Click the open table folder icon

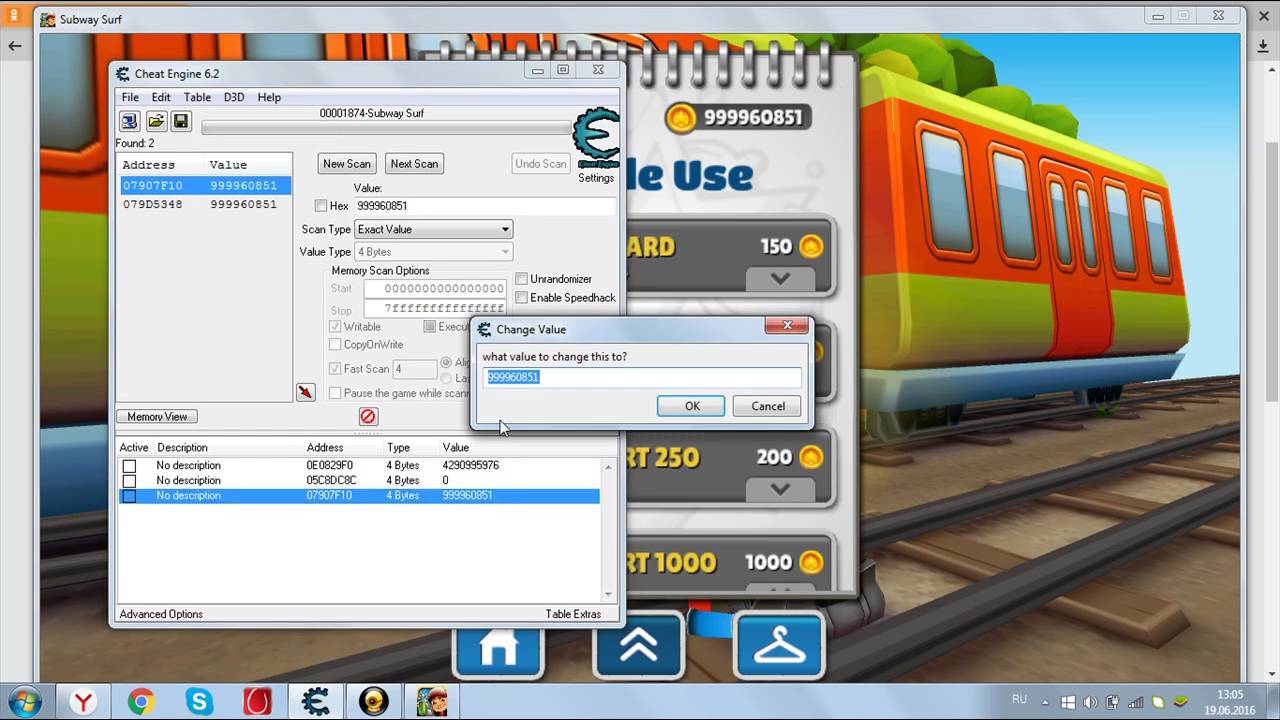[x=155, y=121]
